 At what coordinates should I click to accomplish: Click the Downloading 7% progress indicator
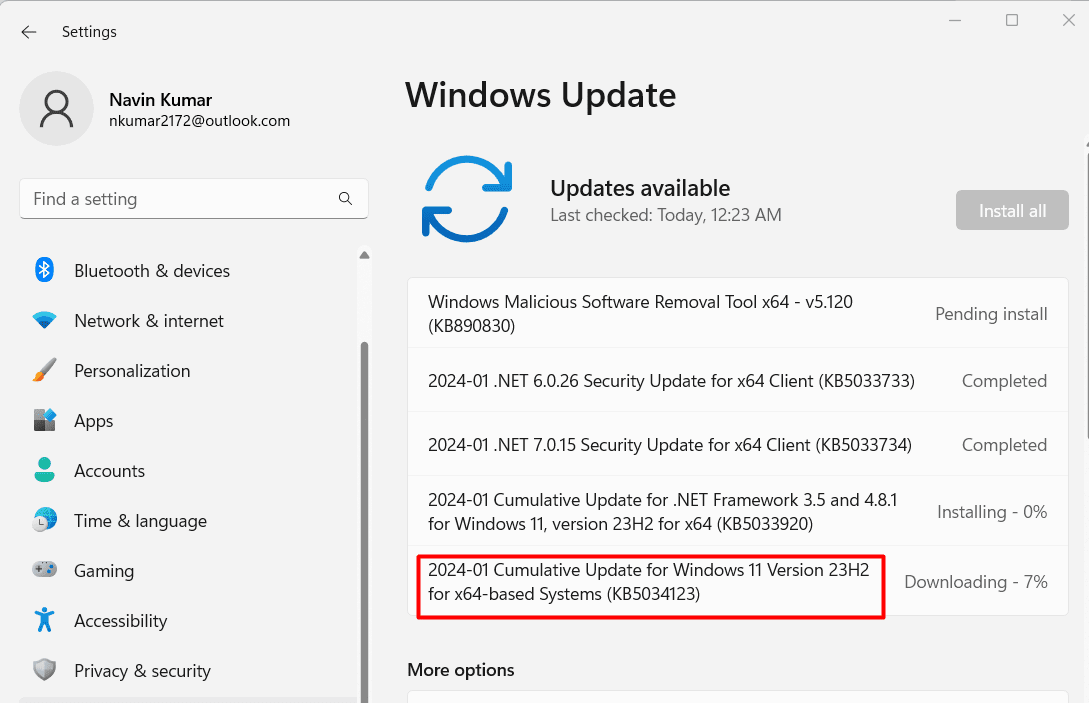(x=975, y=582)
